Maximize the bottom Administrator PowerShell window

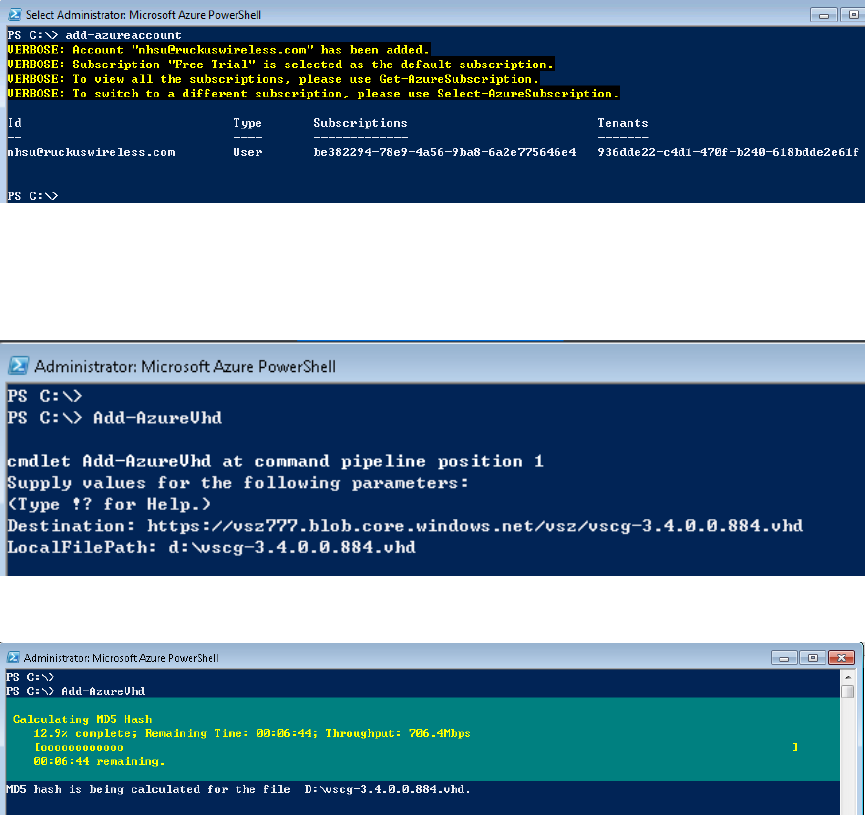coord(813,657)
